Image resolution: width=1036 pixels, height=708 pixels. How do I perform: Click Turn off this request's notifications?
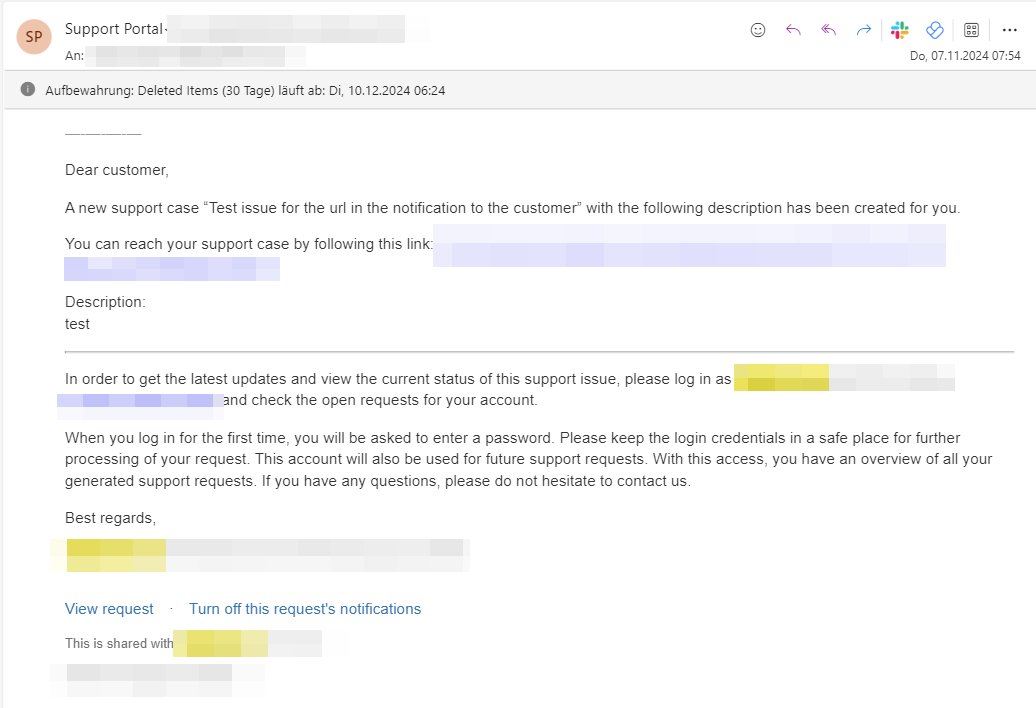click(305, 609)
